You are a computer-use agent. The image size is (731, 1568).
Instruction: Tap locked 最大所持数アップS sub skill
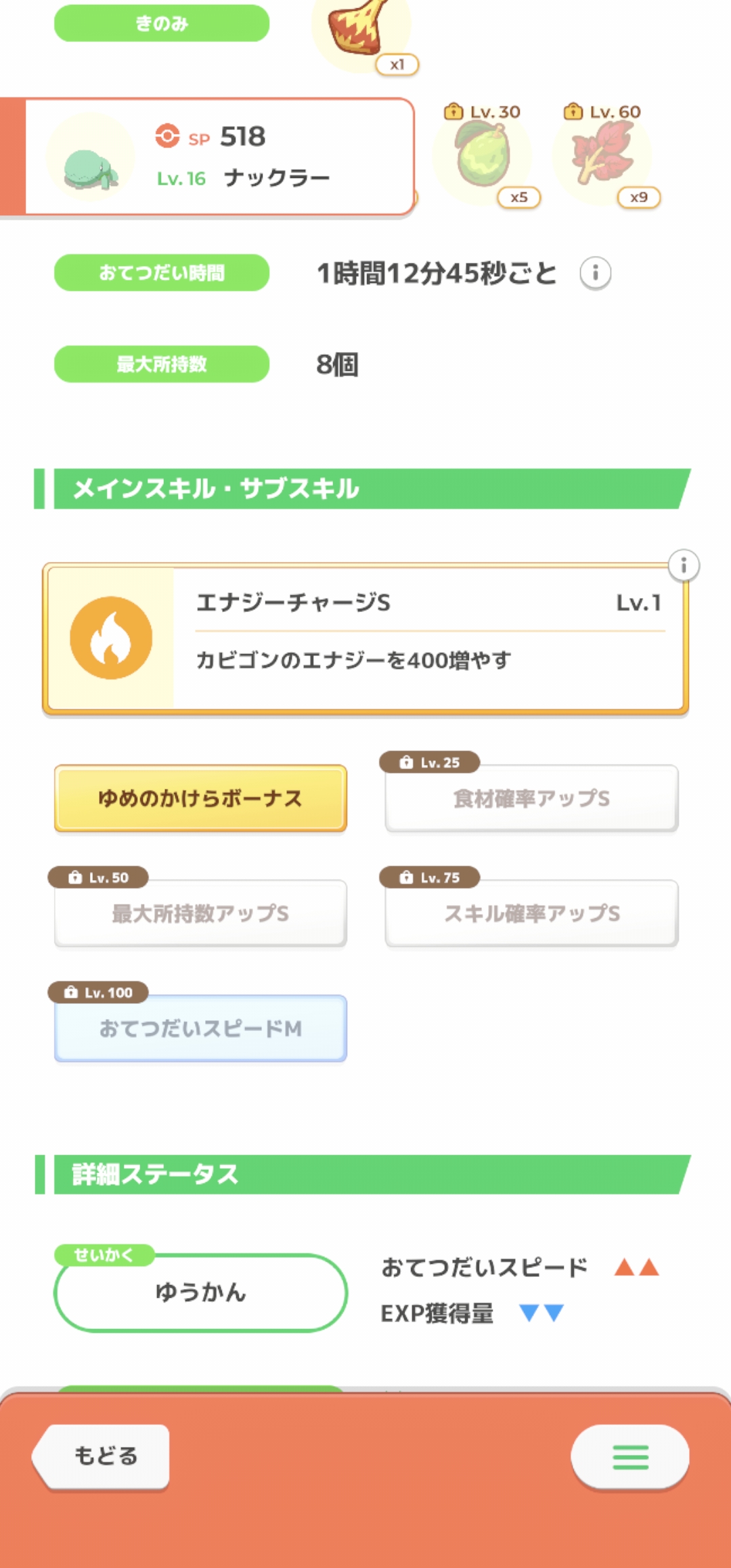click(x=200, y=913)
